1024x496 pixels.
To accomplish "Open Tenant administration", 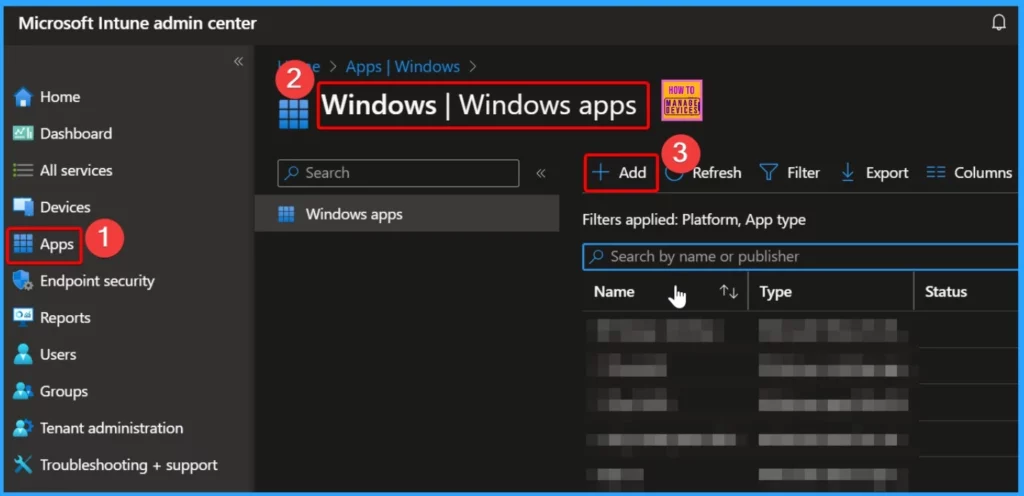I will (111, 428).
